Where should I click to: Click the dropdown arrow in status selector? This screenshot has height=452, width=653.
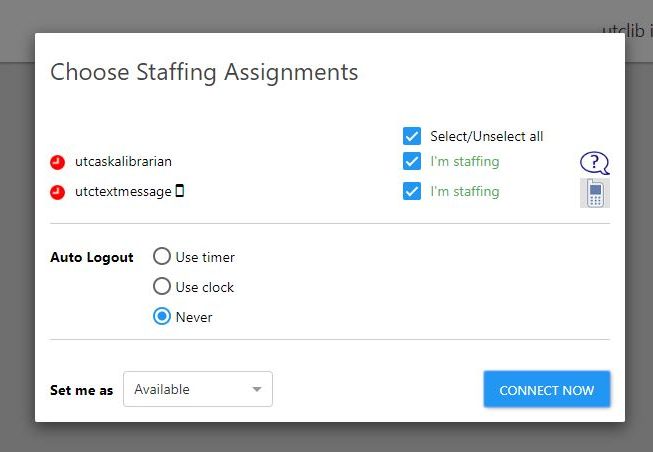tap(257, 389)
